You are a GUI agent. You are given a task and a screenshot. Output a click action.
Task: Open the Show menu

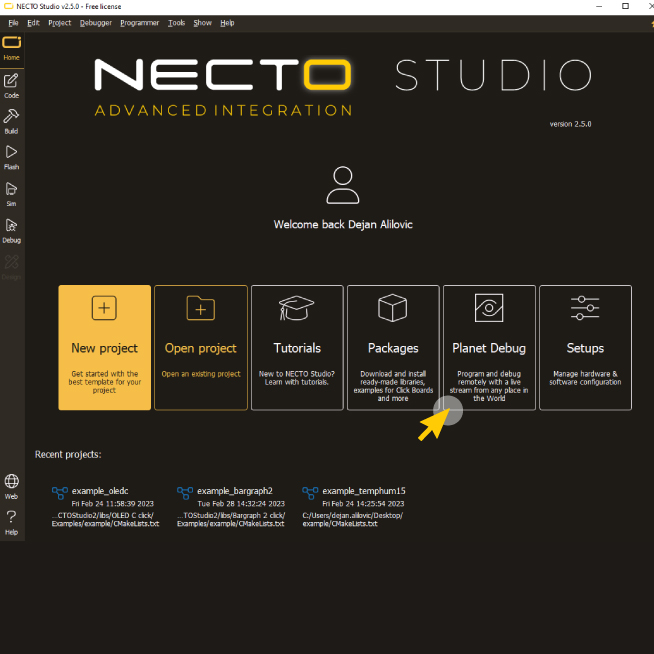203,23
